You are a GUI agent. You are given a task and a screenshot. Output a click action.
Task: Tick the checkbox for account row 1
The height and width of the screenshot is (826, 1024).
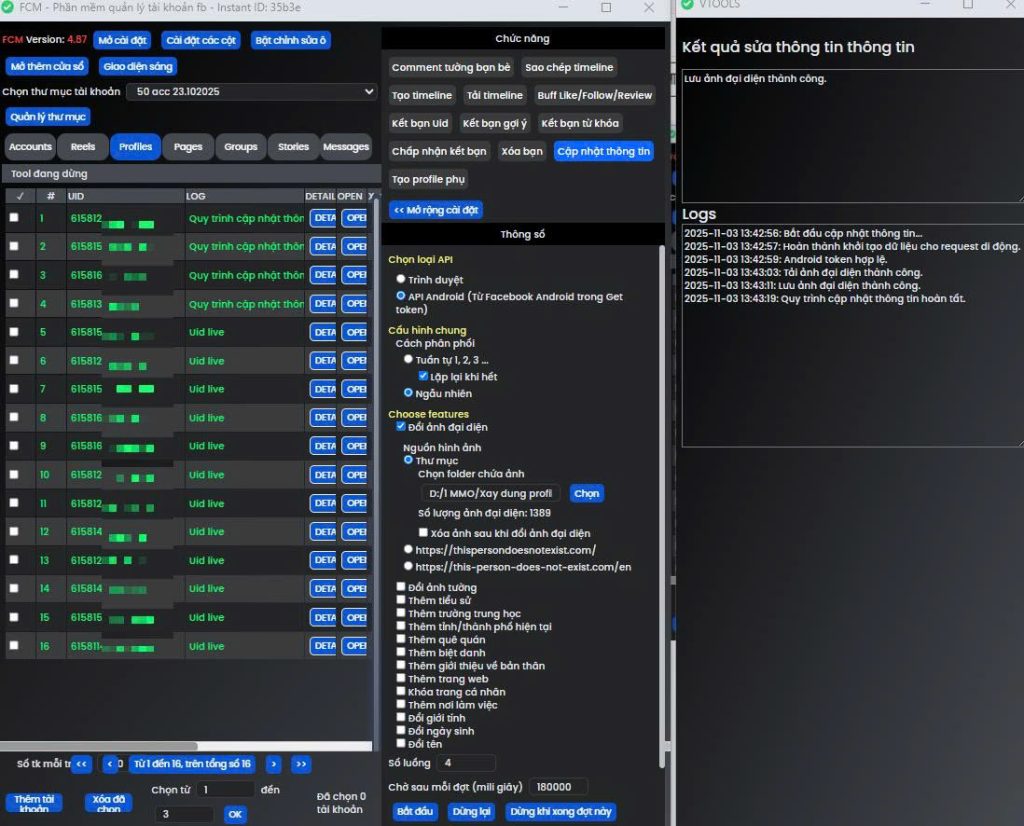14,218
